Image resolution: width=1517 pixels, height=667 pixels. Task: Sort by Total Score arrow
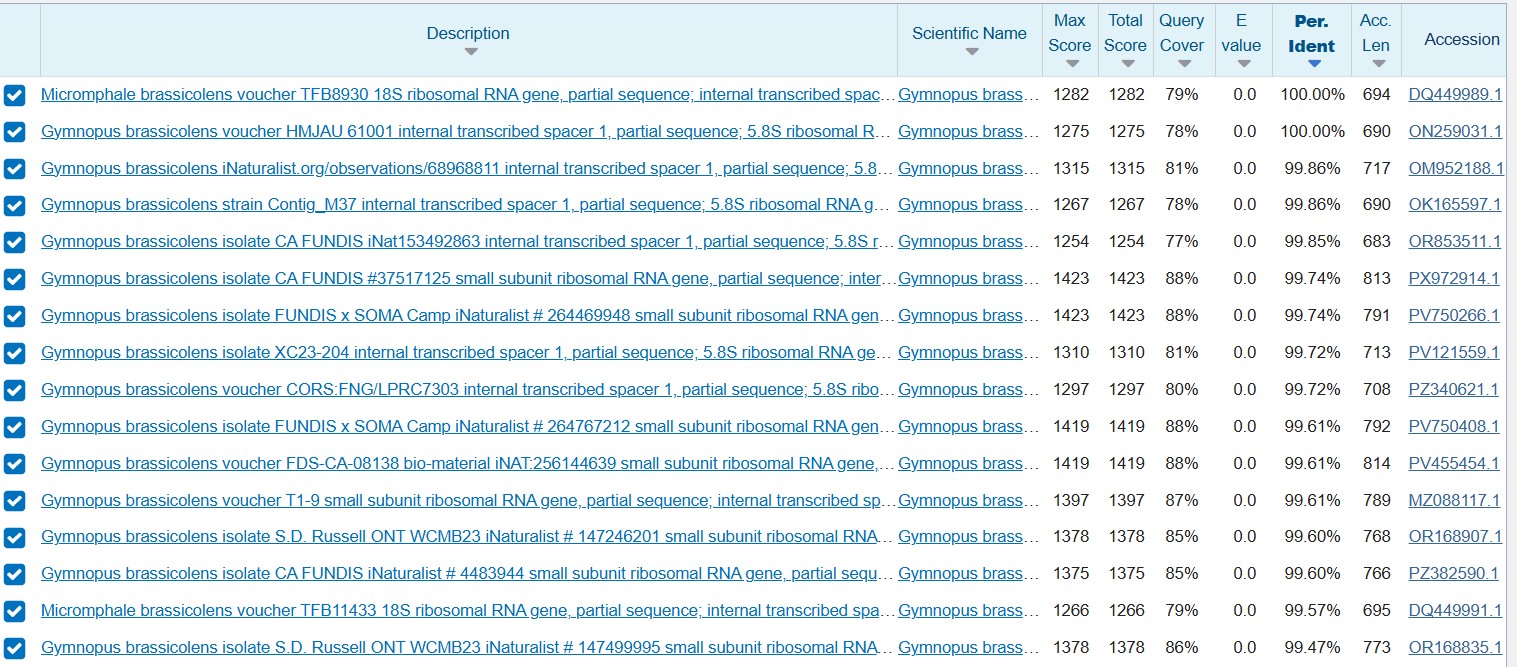pyautogui.click(x=1128, y=64)
